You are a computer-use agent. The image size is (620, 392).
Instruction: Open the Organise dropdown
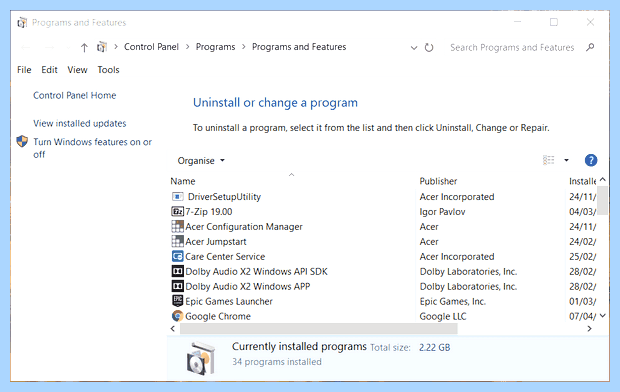coord(201,161)
